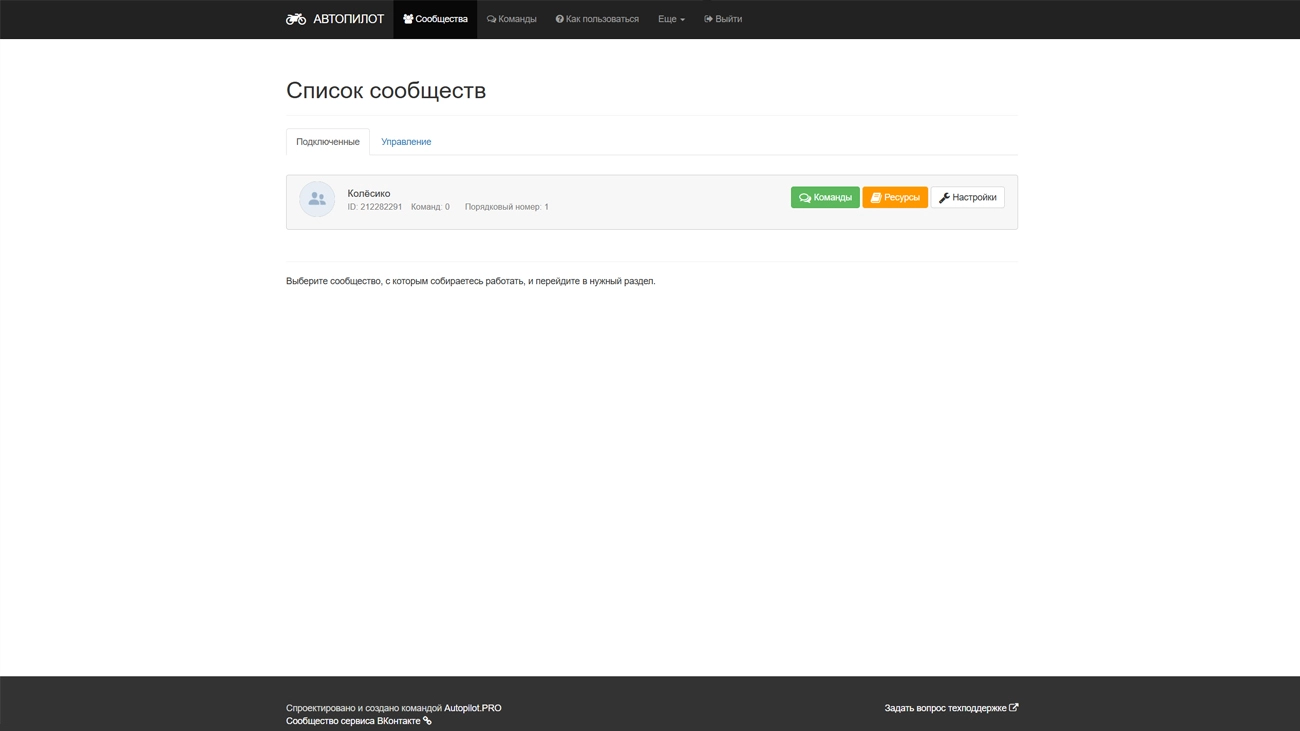Click the question mark icon for Как пользоваться
This screenshot has width=1300, height=731.
(560, 19)
